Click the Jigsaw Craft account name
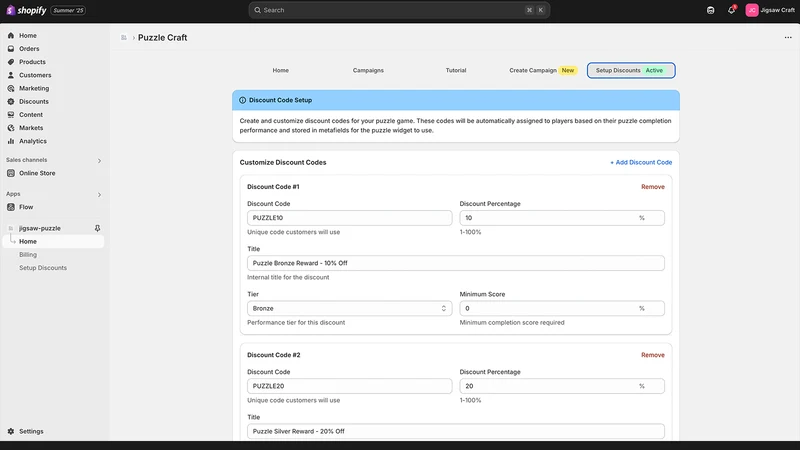The image size is (800, 450). coord(777,10)
